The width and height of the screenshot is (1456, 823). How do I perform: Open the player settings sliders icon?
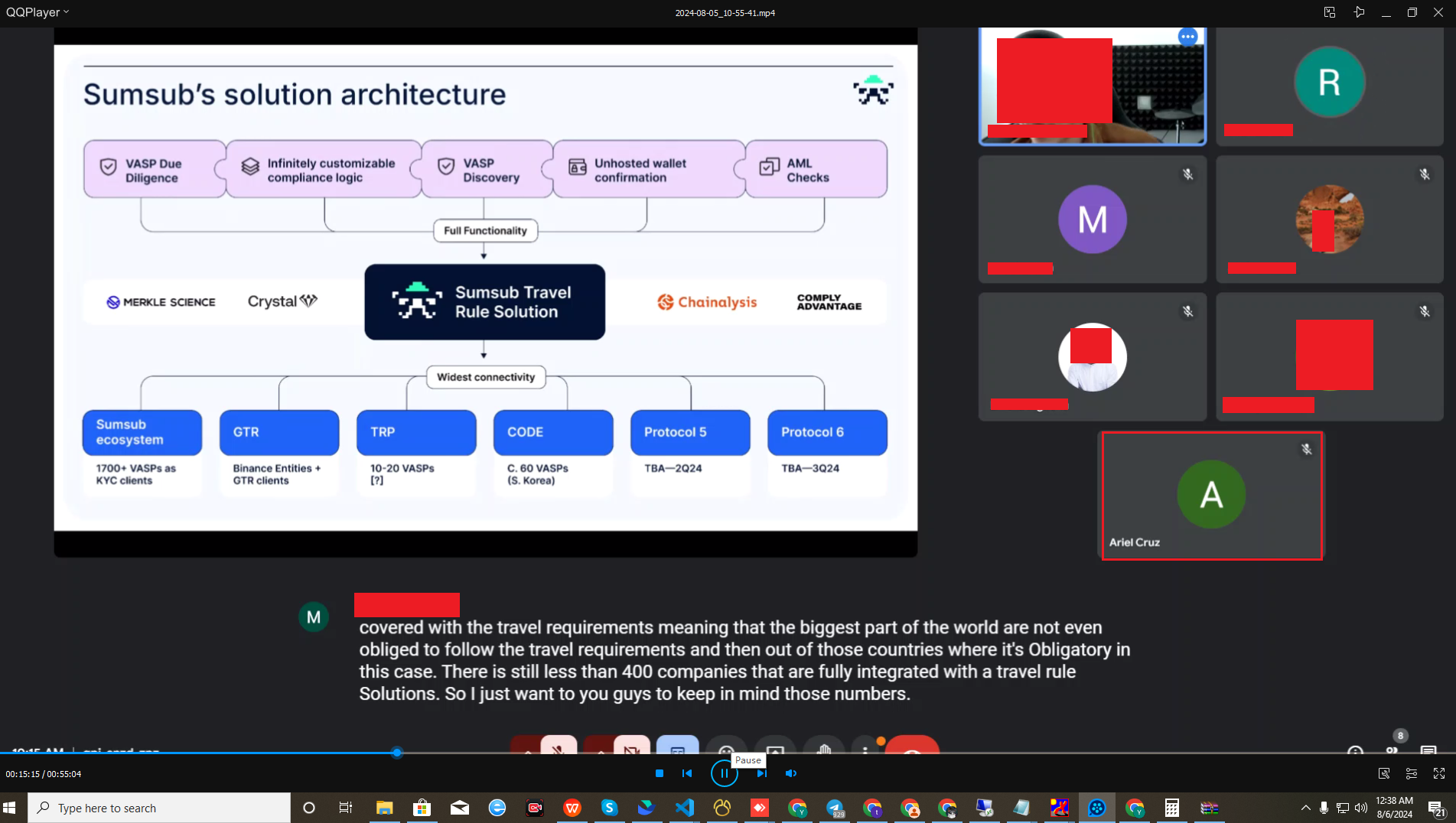point(1412,773)
